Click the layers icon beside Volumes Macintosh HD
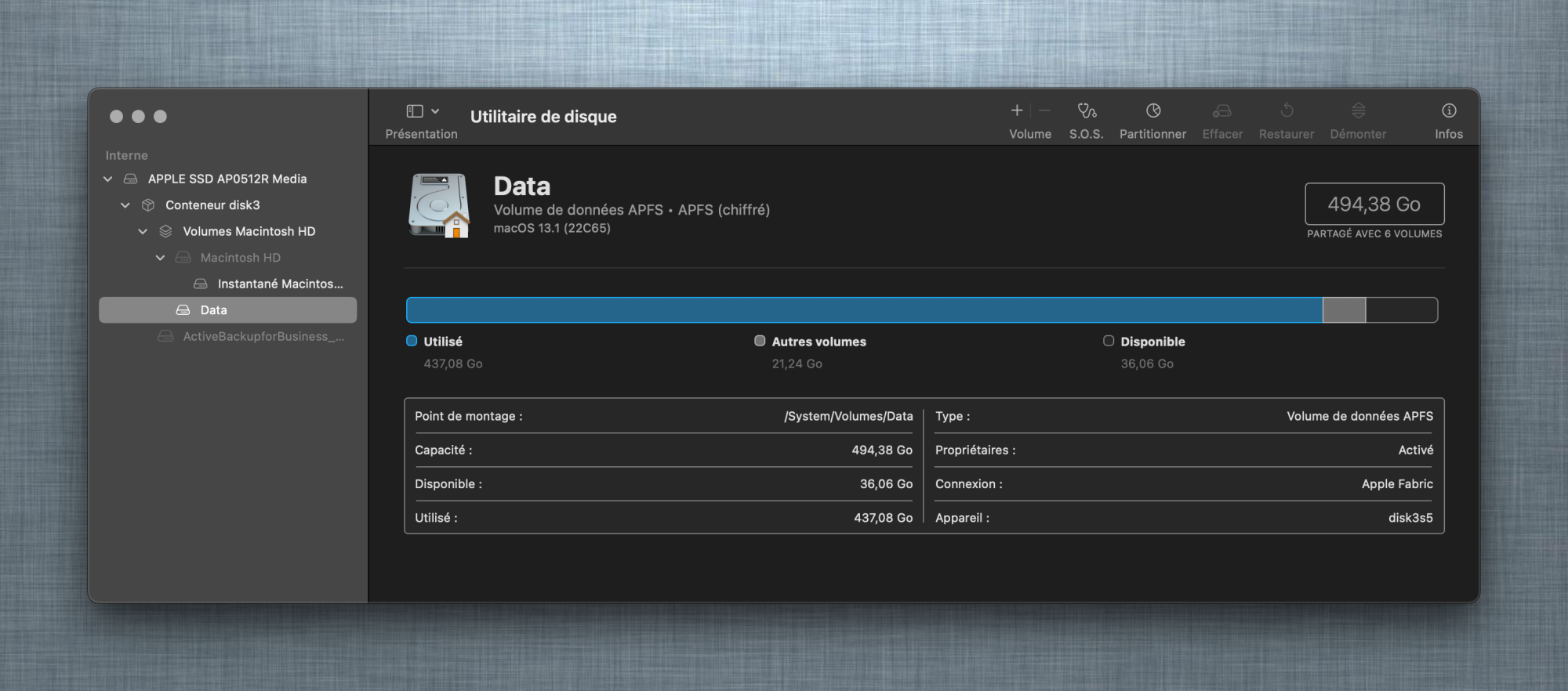 click(x=165, y=231)
